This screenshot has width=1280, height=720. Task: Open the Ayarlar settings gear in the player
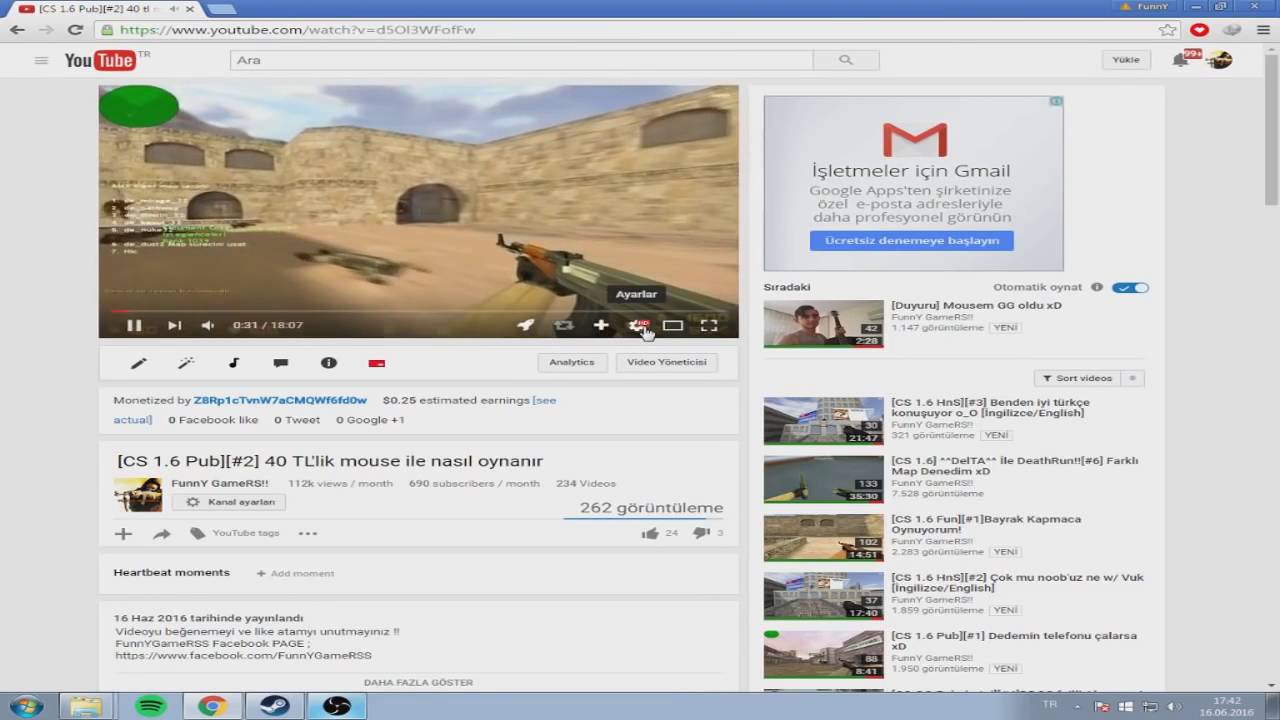(638, 325)
